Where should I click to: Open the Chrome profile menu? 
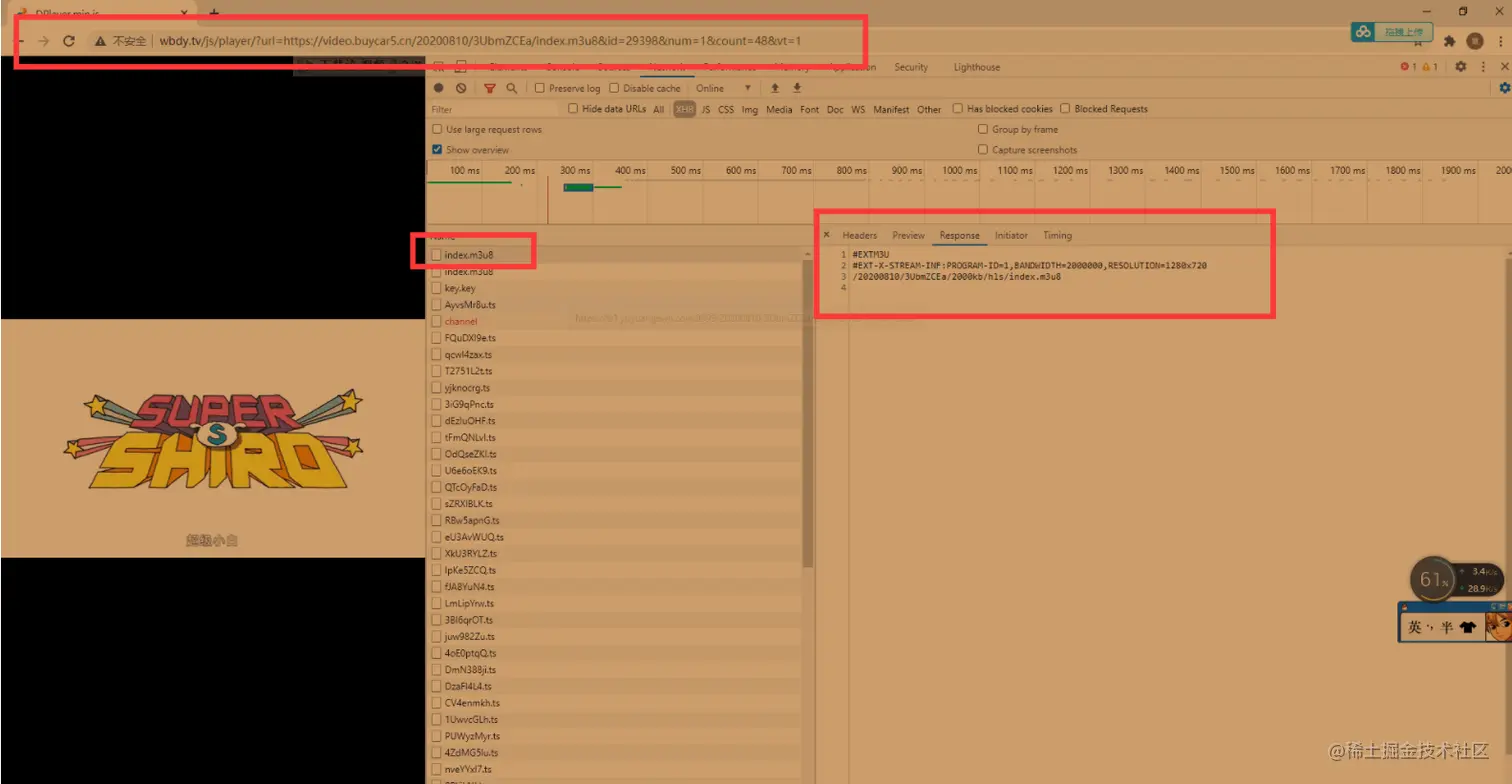[1477, 40]
